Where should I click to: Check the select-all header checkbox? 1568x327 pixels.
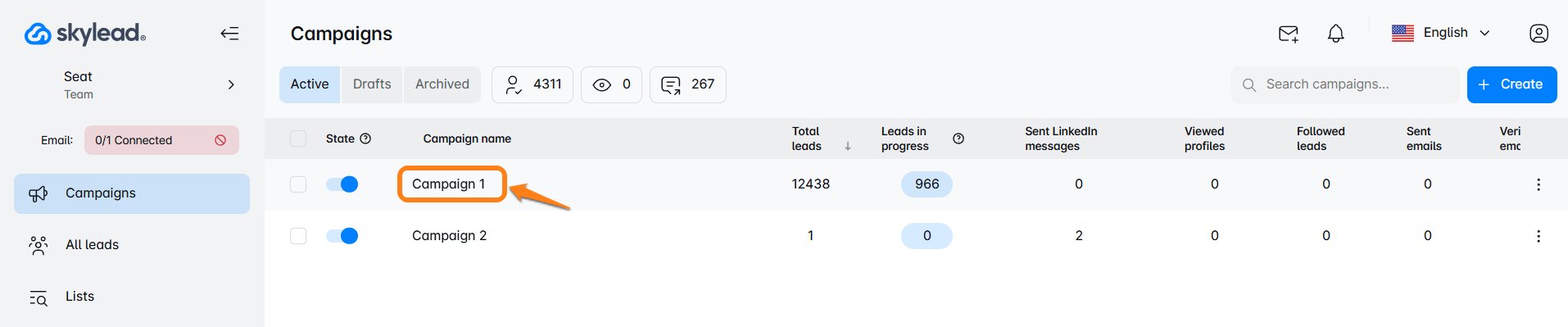point(298,139)
